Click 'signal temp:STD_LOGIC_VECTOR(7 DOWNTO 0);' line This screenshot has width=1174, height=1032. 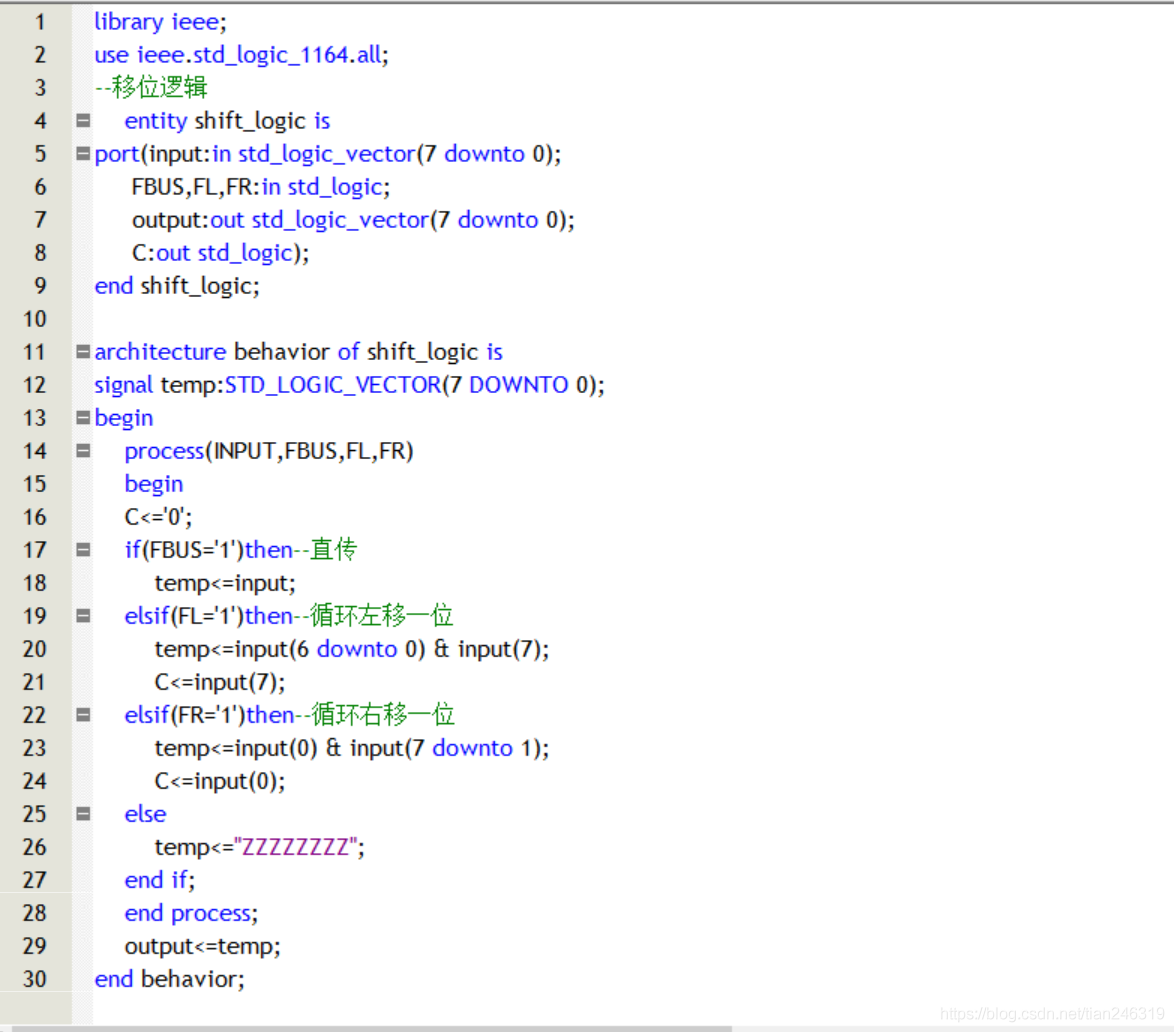coord(349,384)
